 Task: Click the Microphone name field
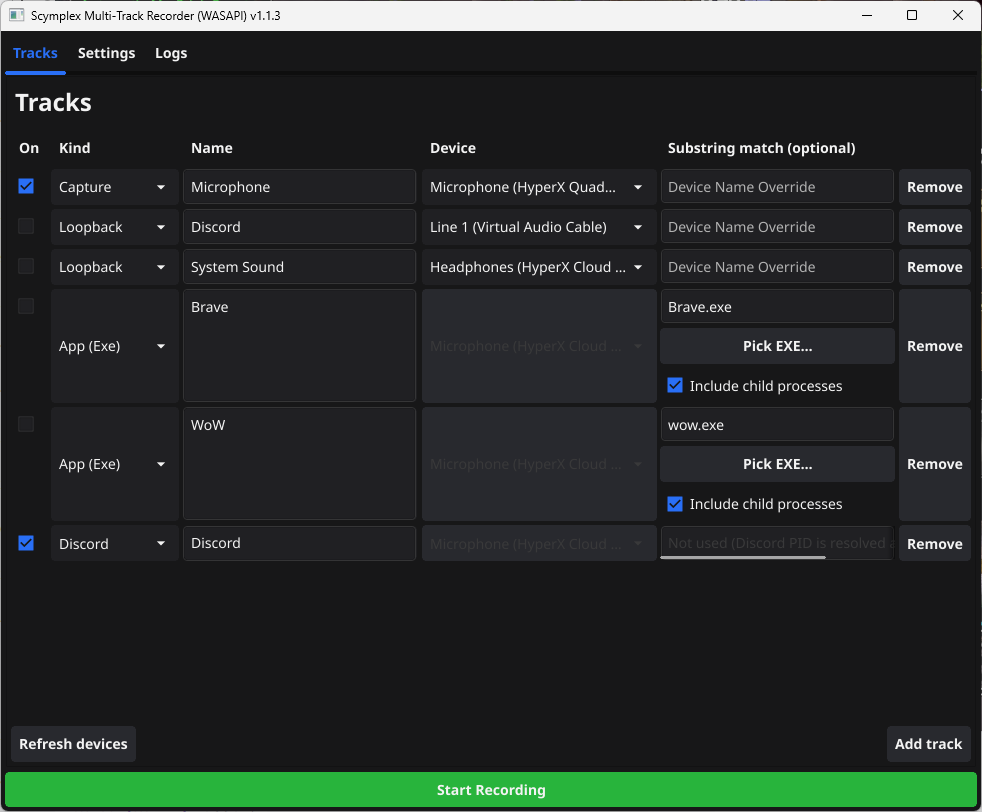(299, 187)
